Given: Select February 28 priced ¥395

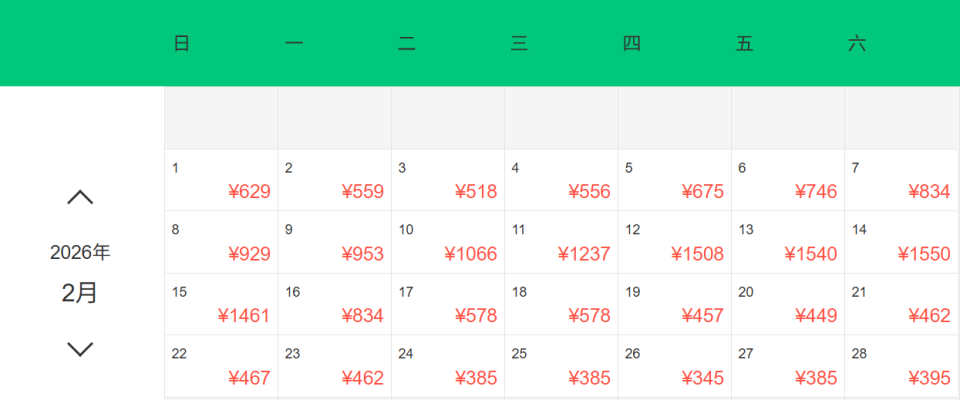Looking at the screenshot, I should (901, 367).
